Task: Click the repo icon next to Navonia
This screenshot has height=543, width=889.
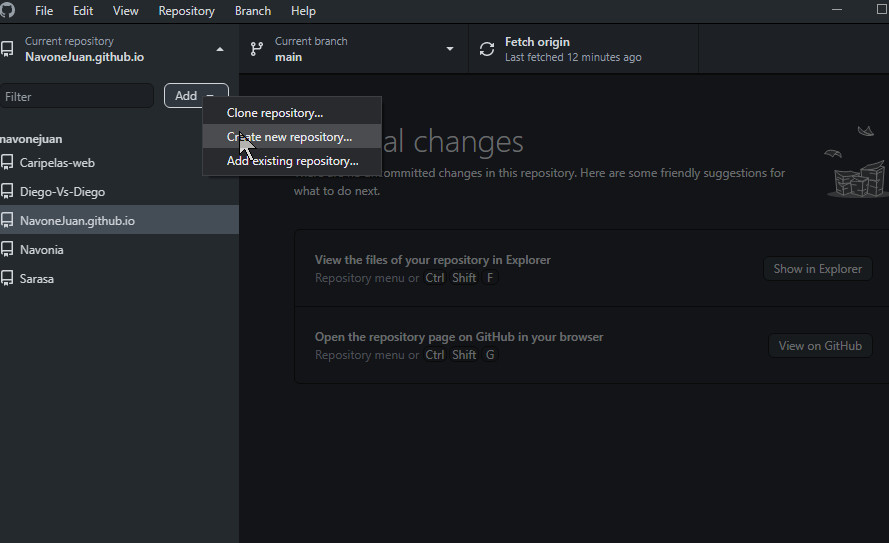Action: point(7,249)
